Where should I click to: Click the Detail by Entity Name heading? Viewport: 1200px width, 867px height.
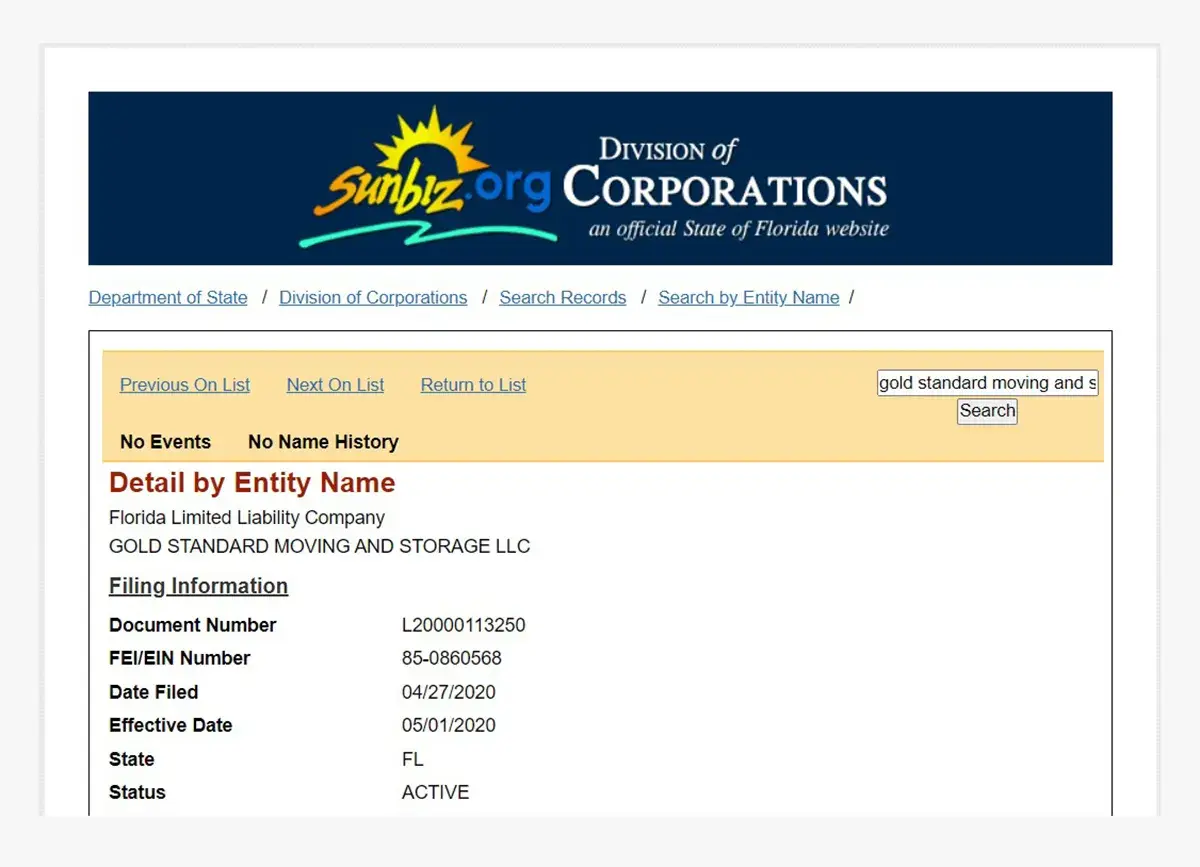[x=252, y=483]
